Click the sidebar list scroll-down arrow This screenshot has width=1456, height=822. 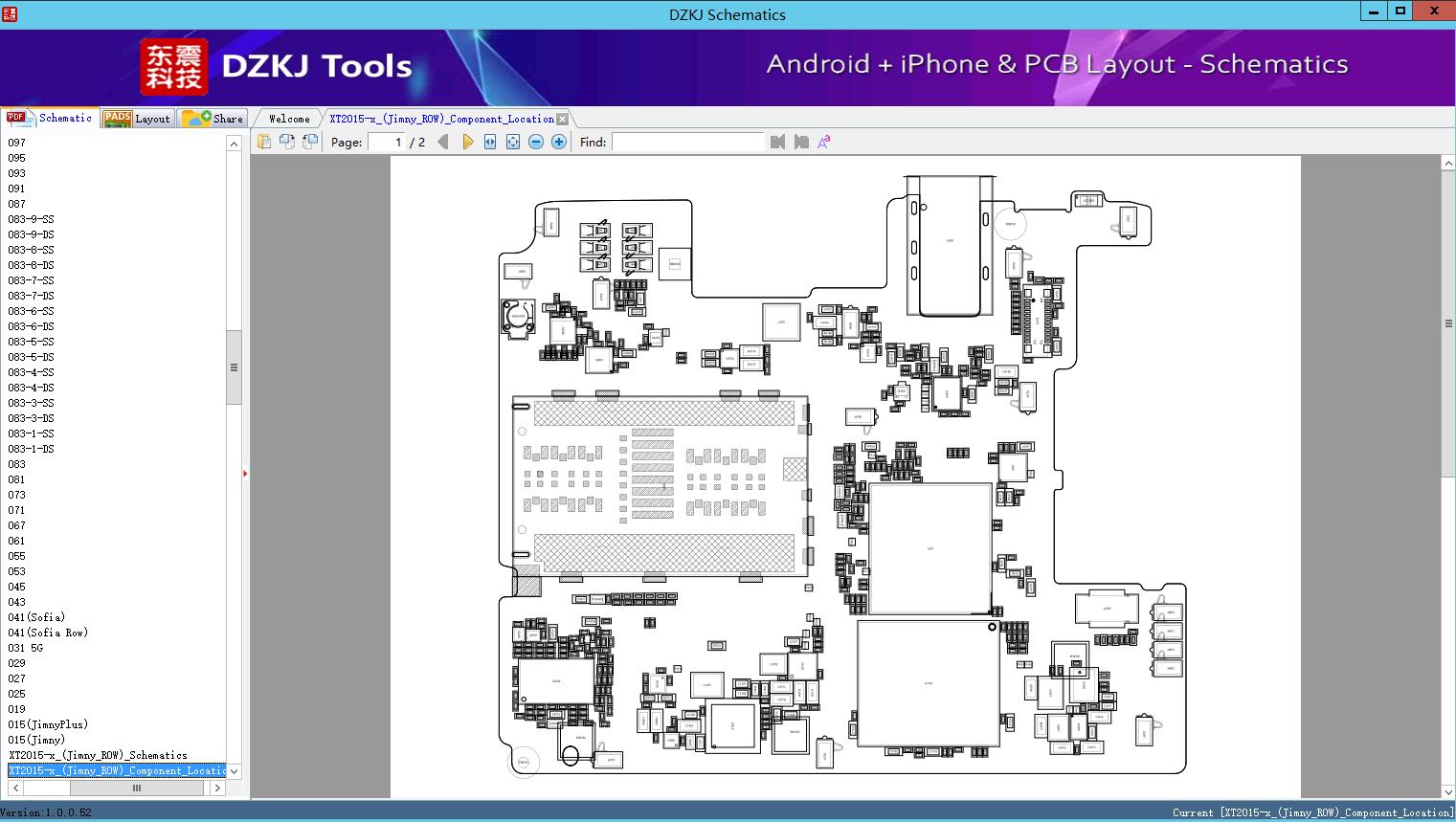(234, 771)
